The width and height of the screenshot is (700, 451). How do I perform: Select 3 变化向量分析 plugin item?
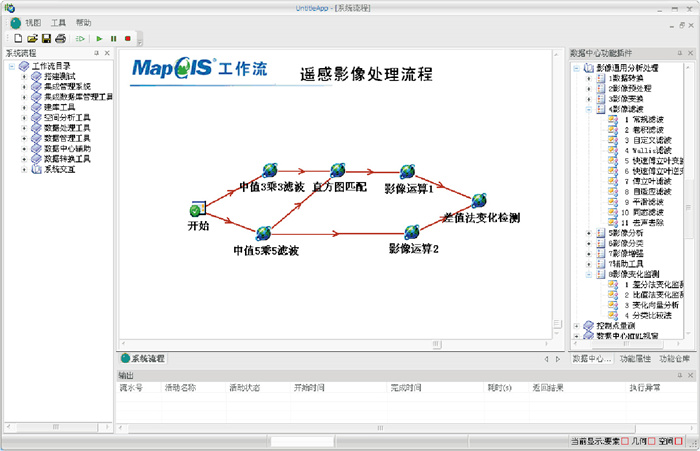tap(643, 305)
